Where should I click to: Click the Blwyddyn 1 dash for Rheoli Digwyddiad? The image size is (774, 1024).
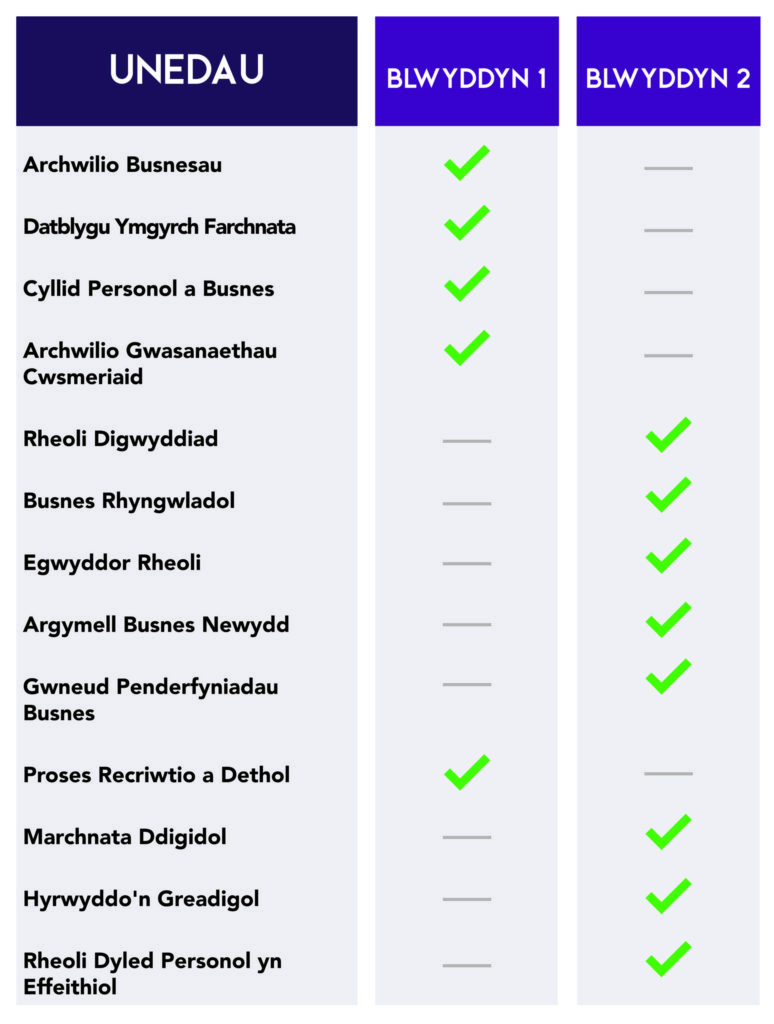(x=466, y=441)
